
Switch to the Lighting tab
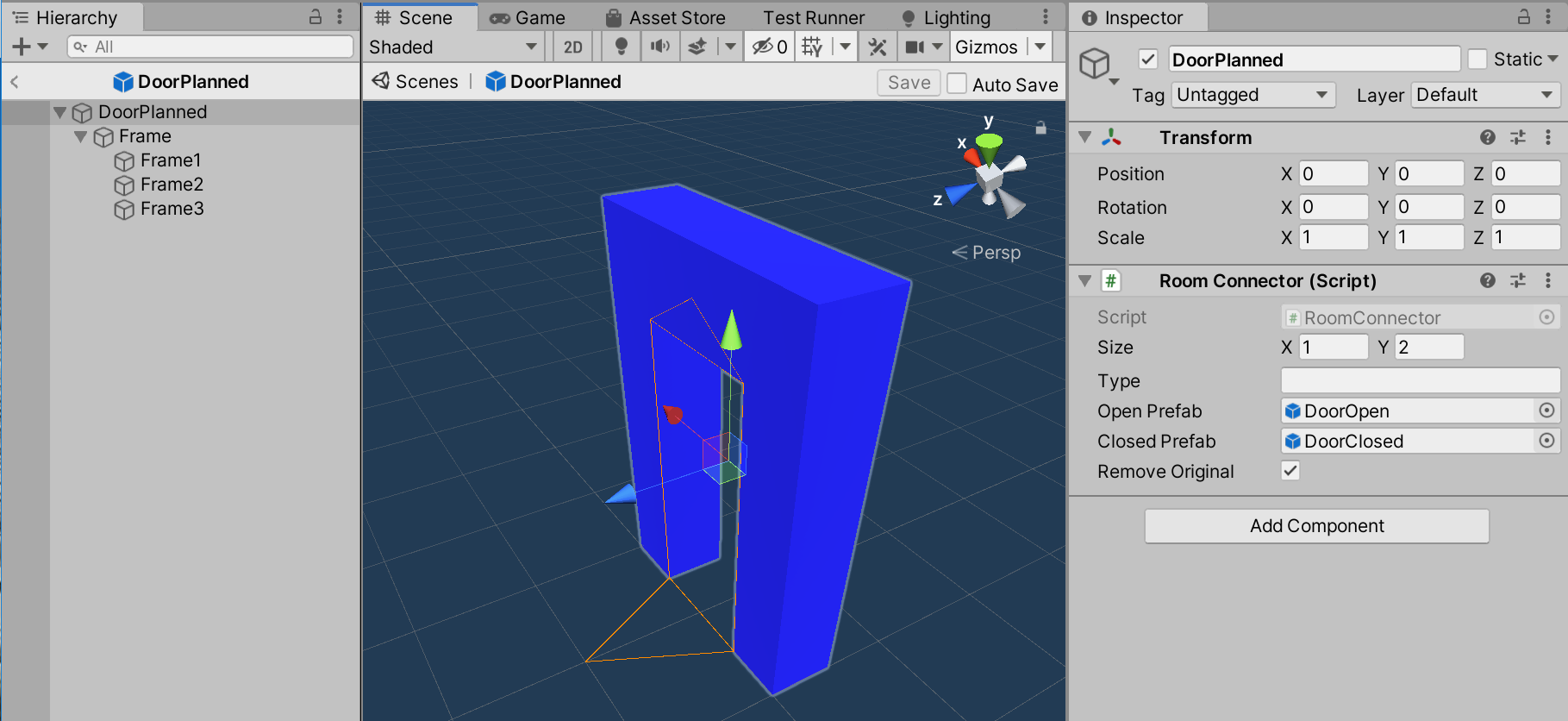946,17
